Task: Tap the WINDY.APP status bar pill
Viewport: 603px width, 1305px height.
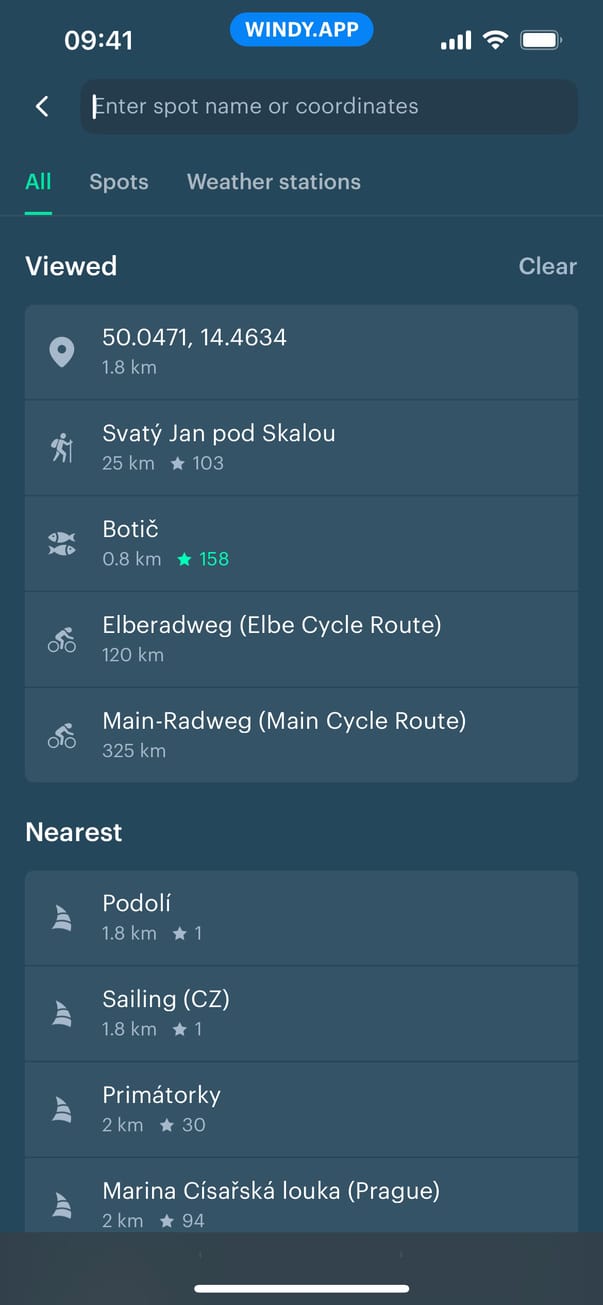Action: click(301, 30)
